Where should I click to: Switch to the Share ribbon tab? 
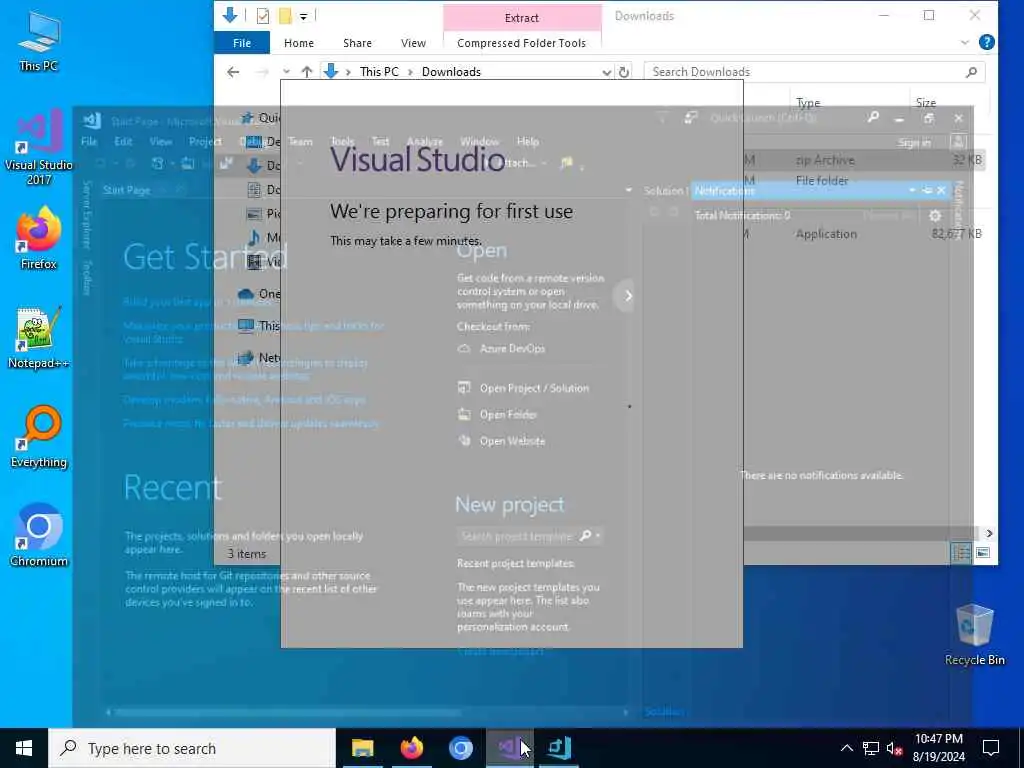click(357, 43)
